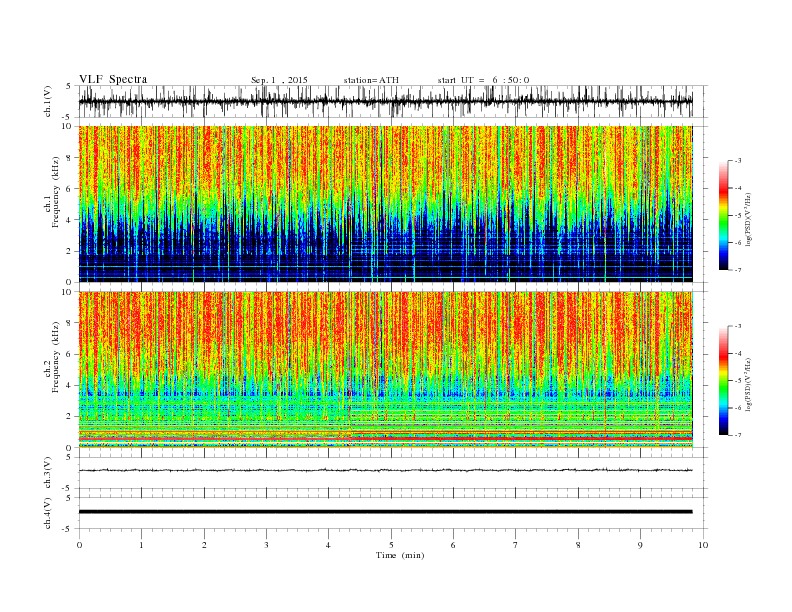The image size is (792, 612).
Task: Click the "4" kHz tick of ch.2 spectrogram
Action: pos(70,385)
